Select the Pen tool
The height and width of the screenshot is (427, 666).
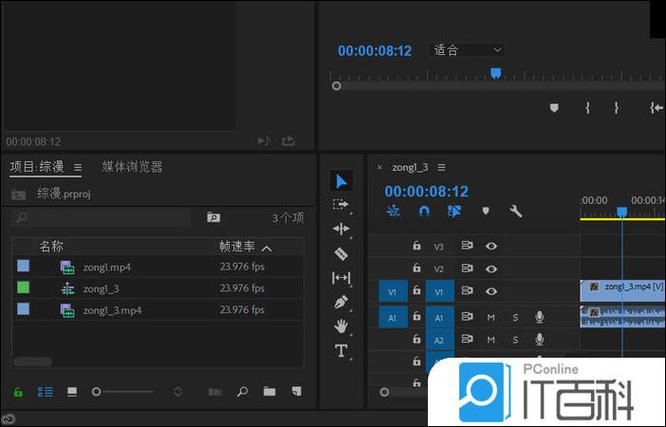[x=341, y=302]
